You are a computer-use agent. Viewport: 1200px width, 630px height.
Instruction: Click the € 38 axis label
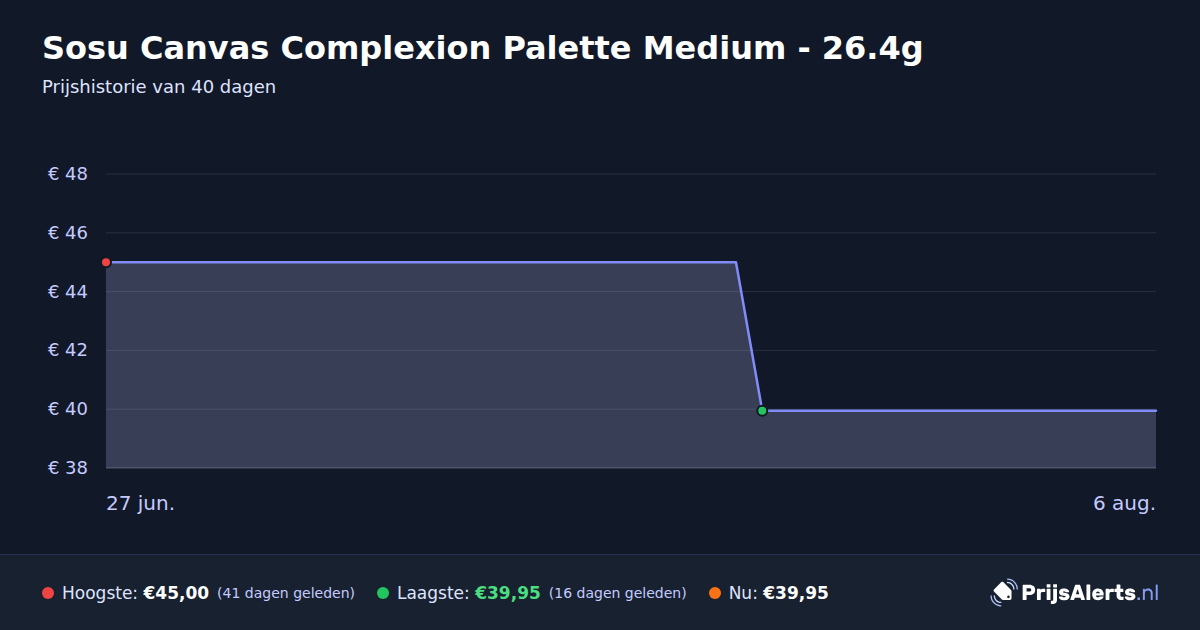(68, 468)
